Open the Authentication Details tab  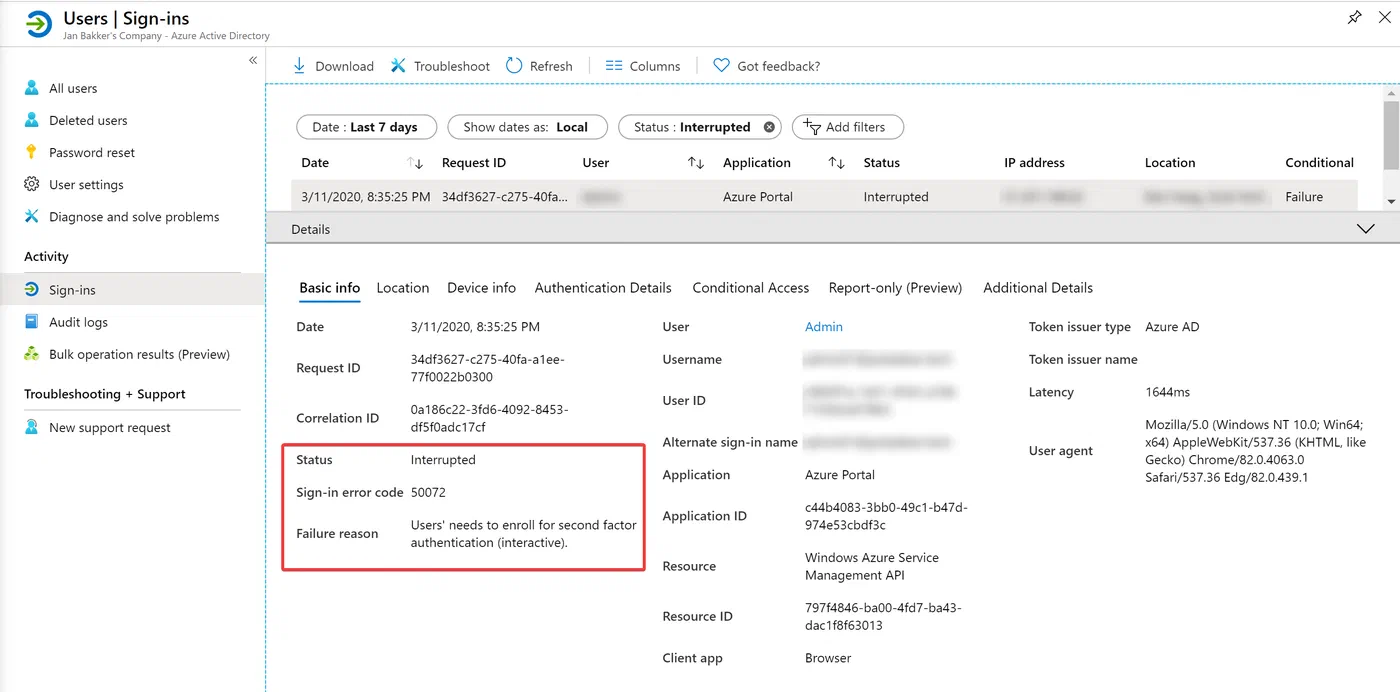(603, 288)
